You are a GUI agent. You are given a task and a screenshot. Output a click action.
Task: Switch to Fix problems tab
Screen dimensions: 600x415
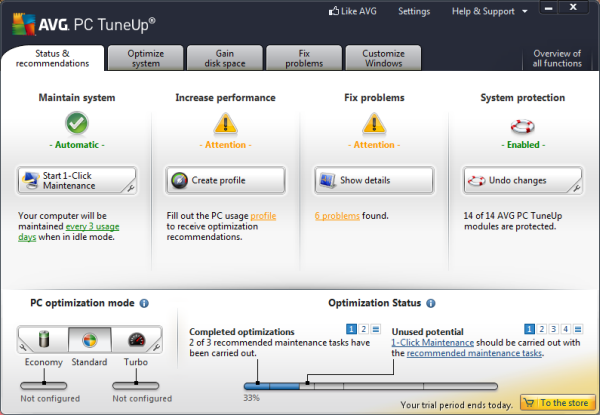click(x=304, y=58)
